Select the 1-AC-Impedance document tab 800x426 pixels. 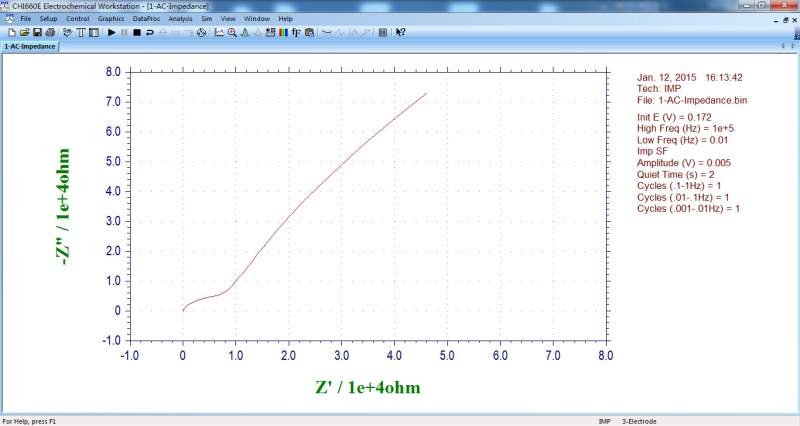(x=30, y=46)
